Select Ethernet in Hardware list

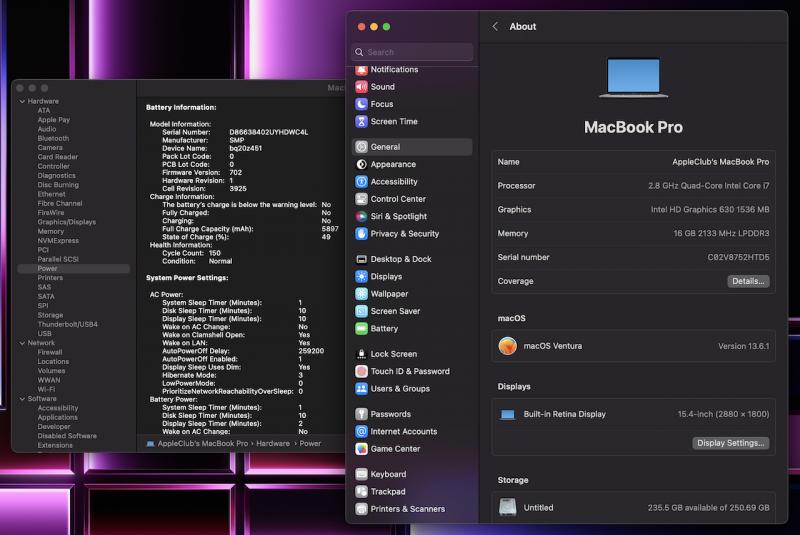click(51, 194)
